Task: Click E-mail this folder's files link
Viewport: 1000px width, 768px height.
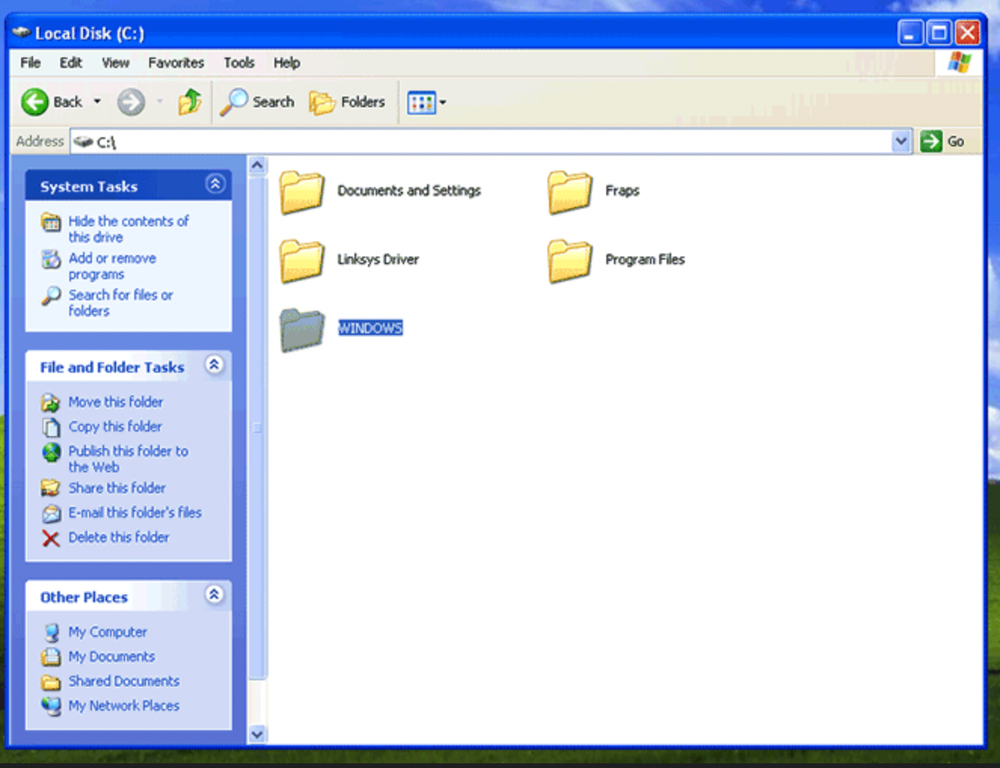Action: click(135, 512)
